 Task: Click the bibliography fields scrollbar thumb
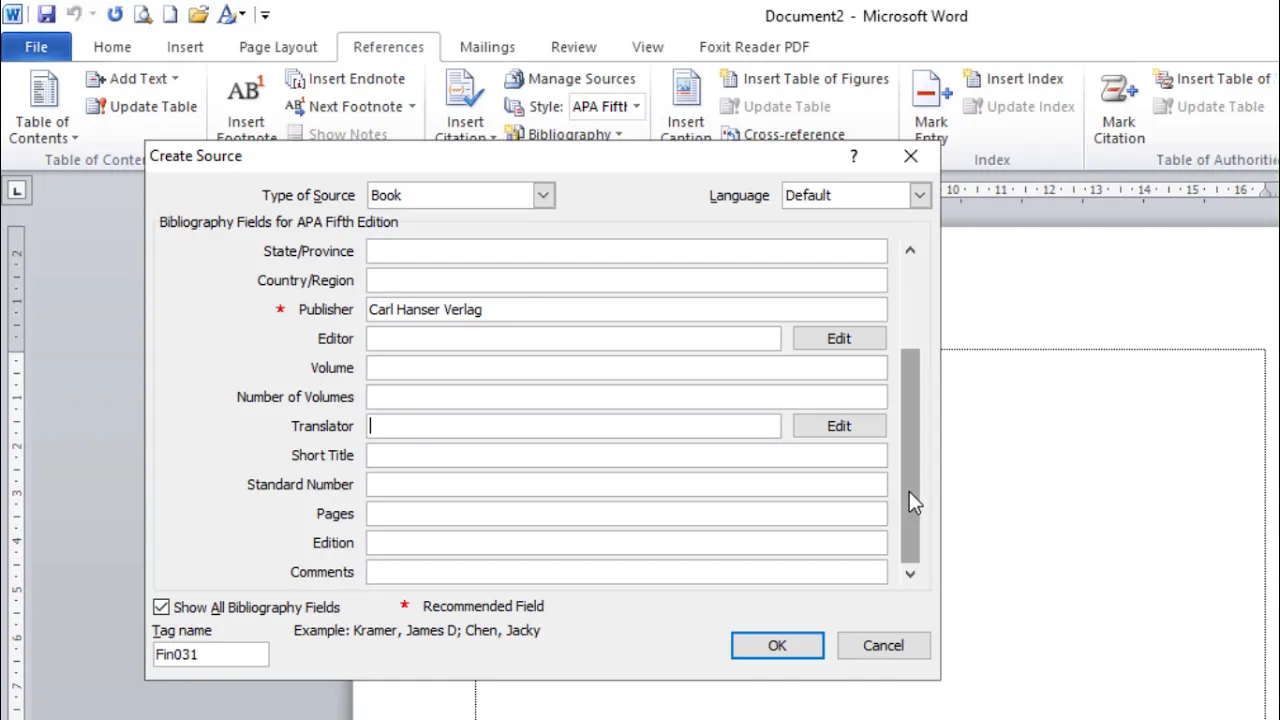pyautogui.click(x=910, y=455)
